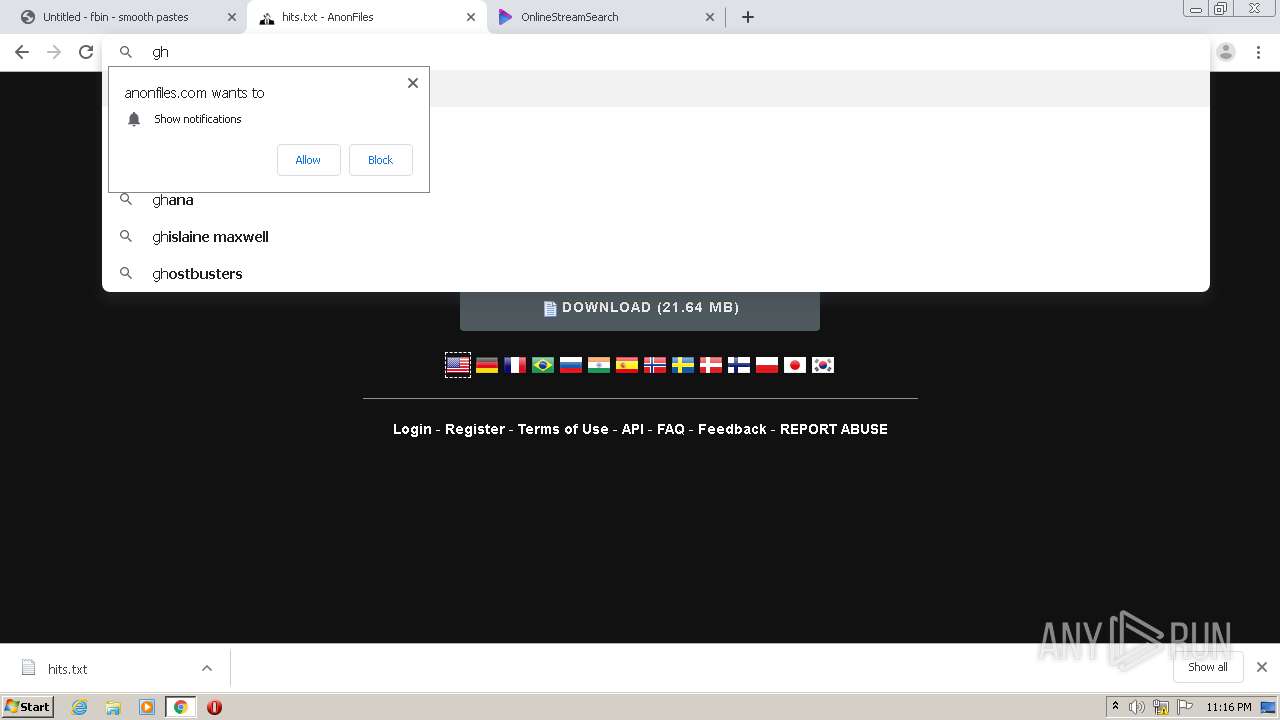Click the REPORT ABUSE link

tap(834, 429)
